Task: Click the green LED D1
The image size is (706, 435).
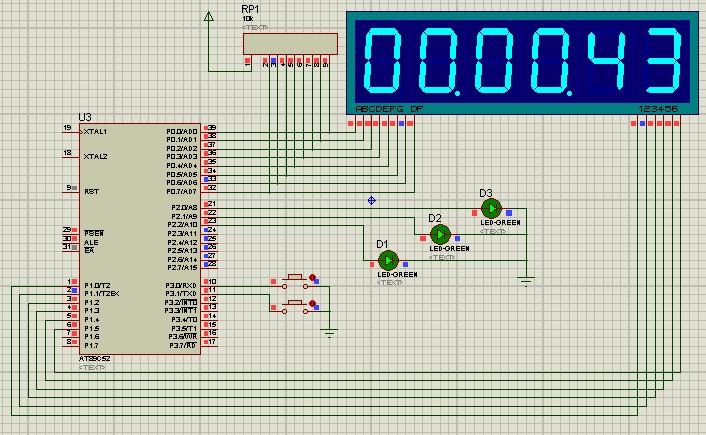Action: [389, 260]
